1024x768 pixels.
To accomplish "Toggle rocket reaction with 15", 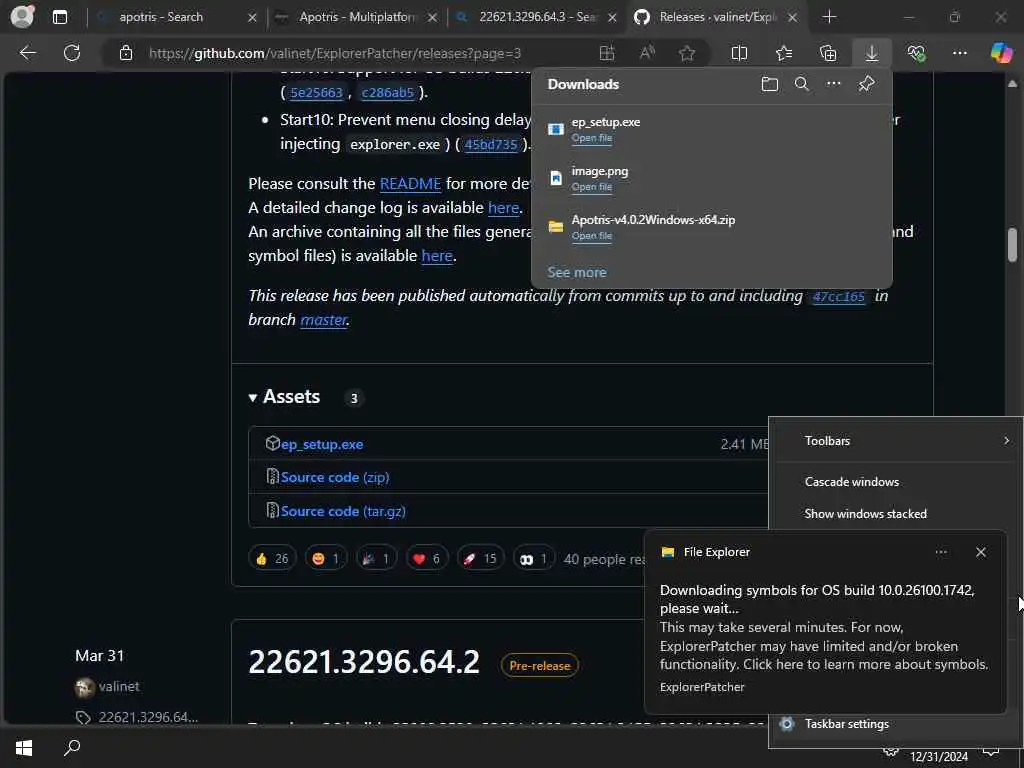I will click(x=480, y=558).
